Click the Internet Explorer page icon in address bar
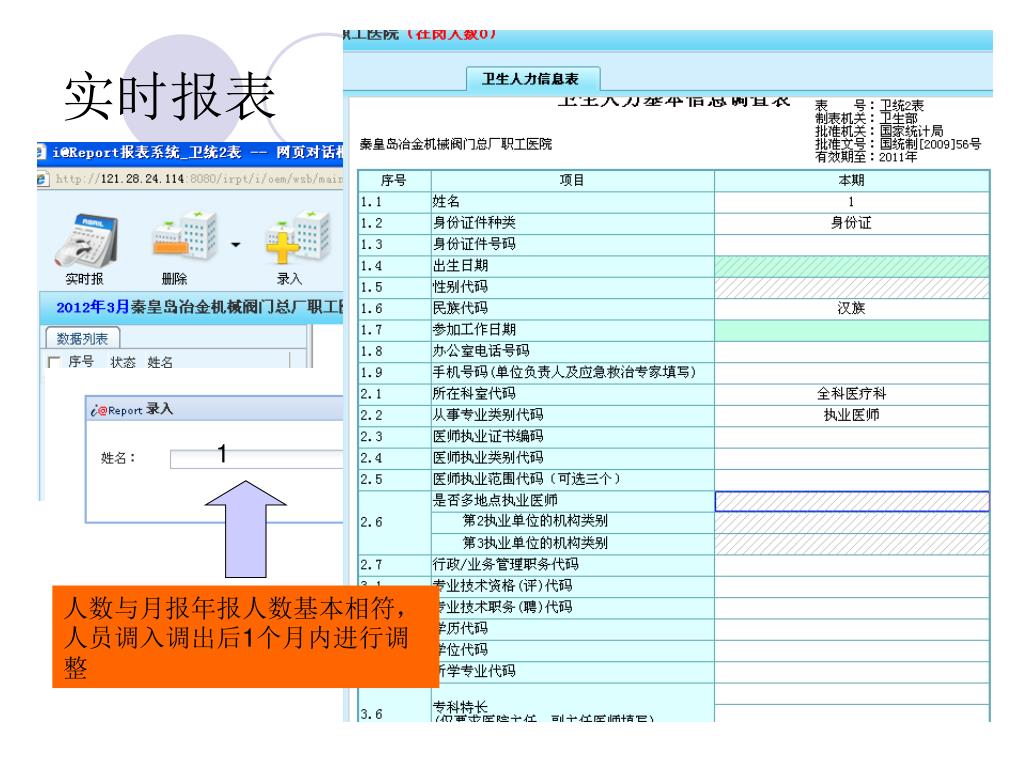This screenshot has width=1024, height=768. click(43, 178)
